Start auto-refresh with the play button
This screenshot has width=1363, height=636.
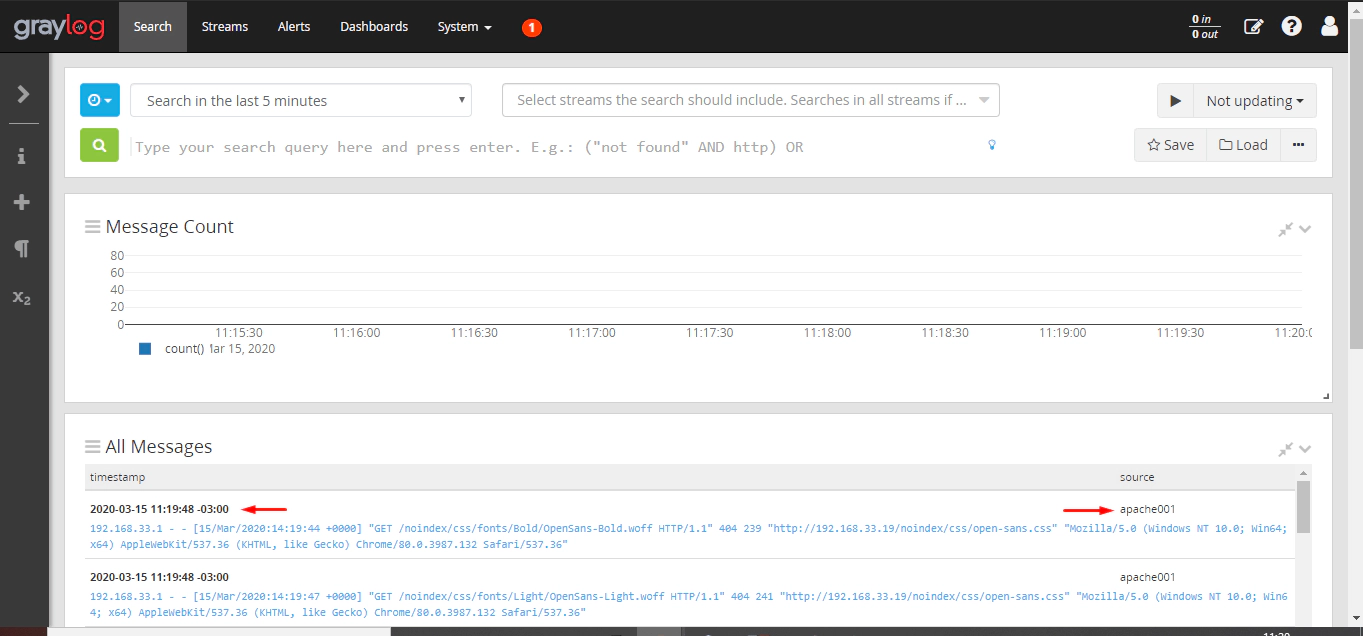point(1175,101)
